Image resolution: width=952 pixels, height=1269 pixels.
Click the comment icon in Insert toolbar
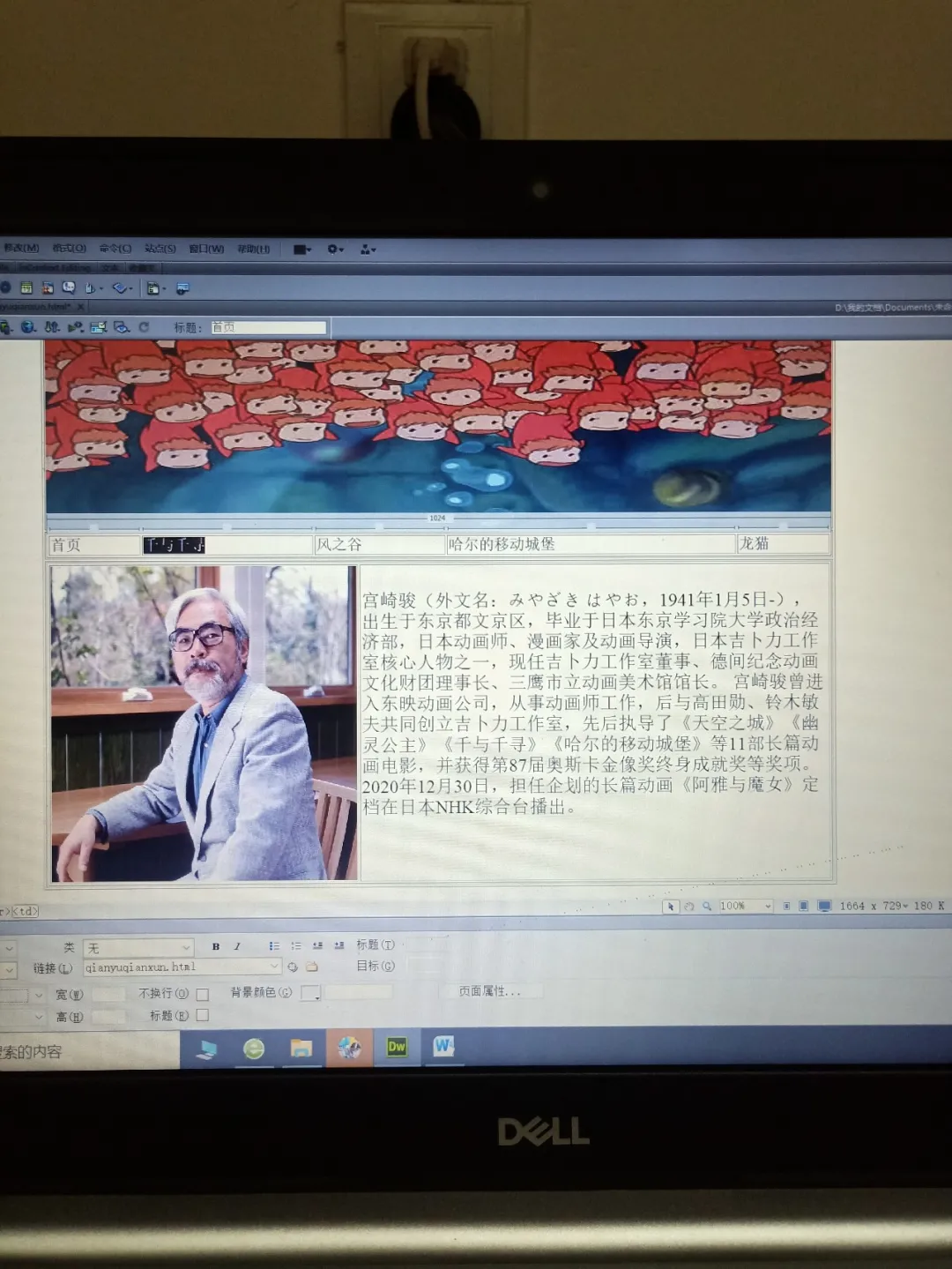click(69, 287)
